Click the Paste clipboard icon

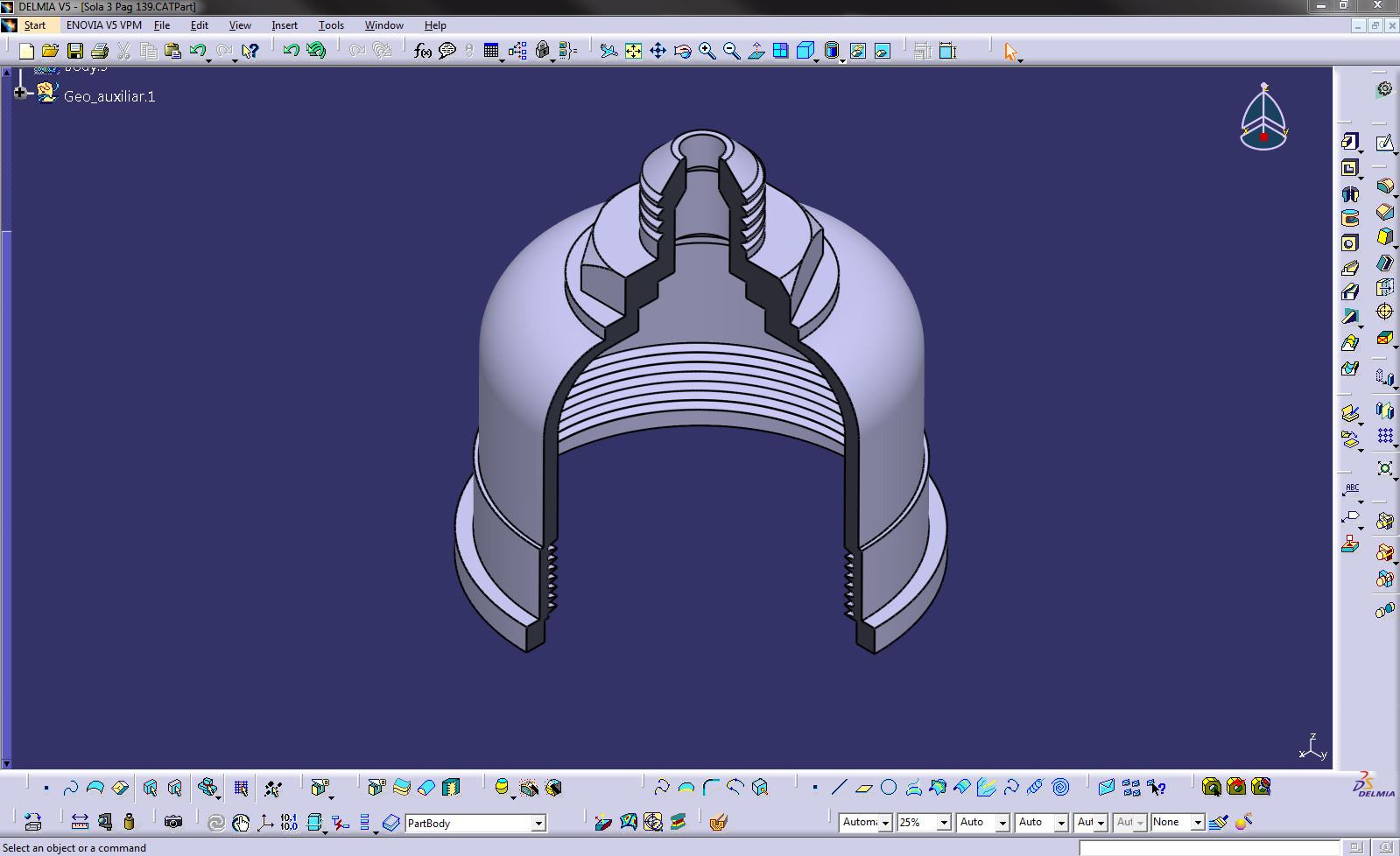click(172, 52)
